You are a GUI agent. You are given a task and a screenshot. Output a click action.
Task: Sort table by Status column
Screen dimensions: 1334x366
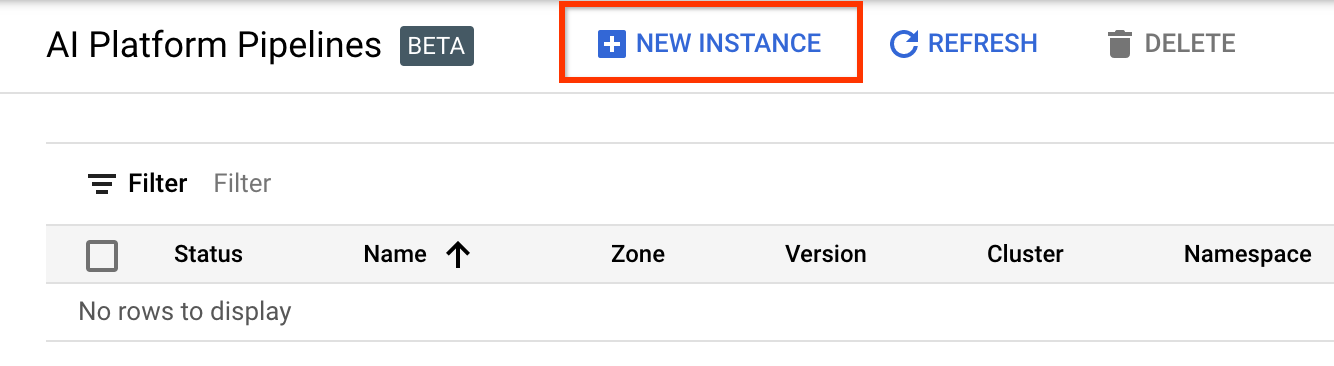(208, 255)
